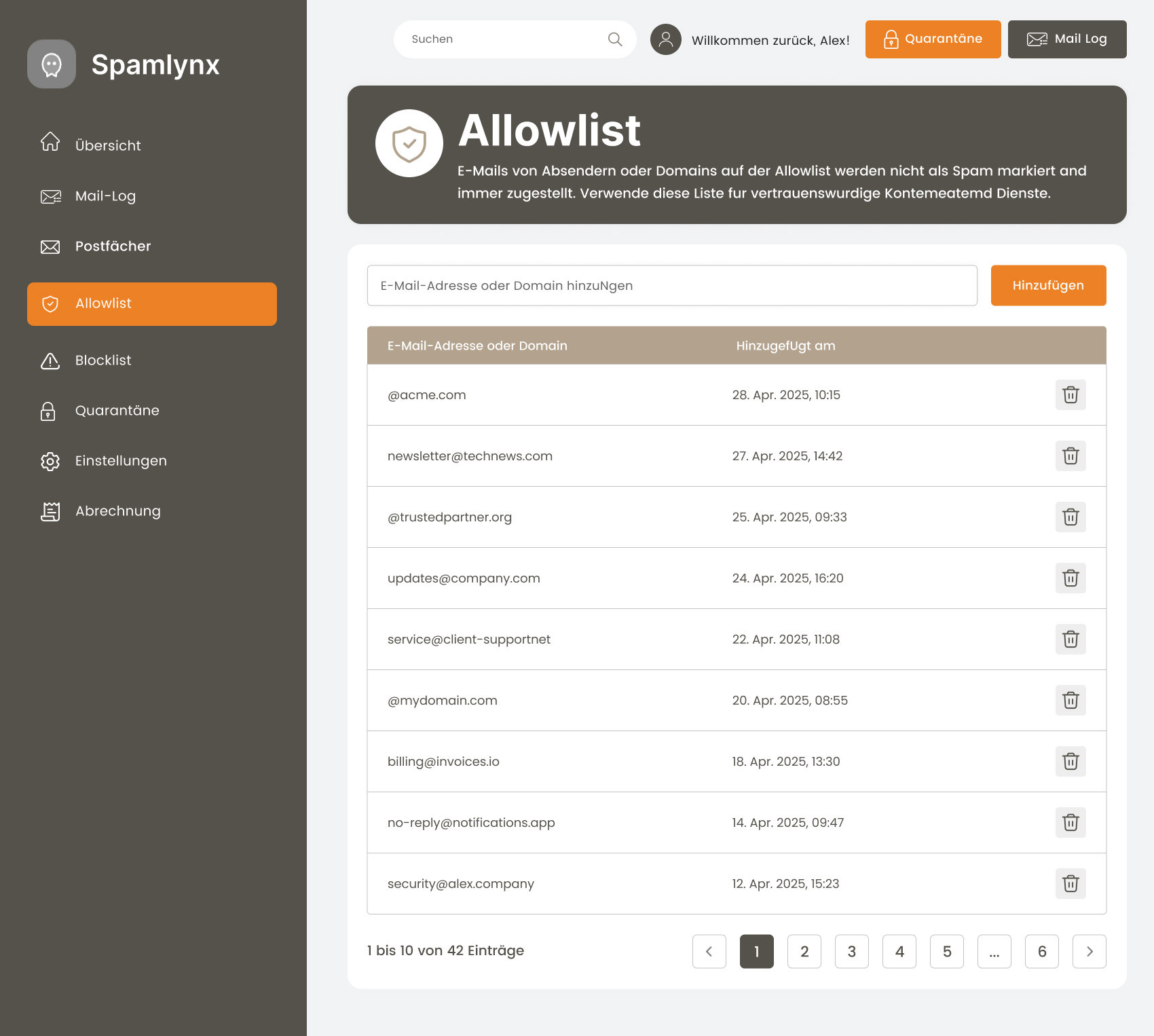The image size is (1154, 1036).
Task: Delete the @acme.com allowlist entry
Action: coord(1071,395)
